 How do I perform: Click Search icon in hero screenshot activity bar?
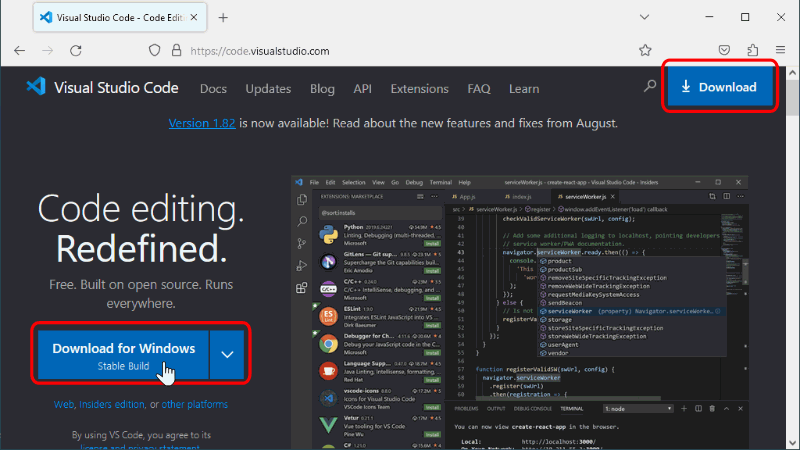pyautogui.click(x=302, y=221)
